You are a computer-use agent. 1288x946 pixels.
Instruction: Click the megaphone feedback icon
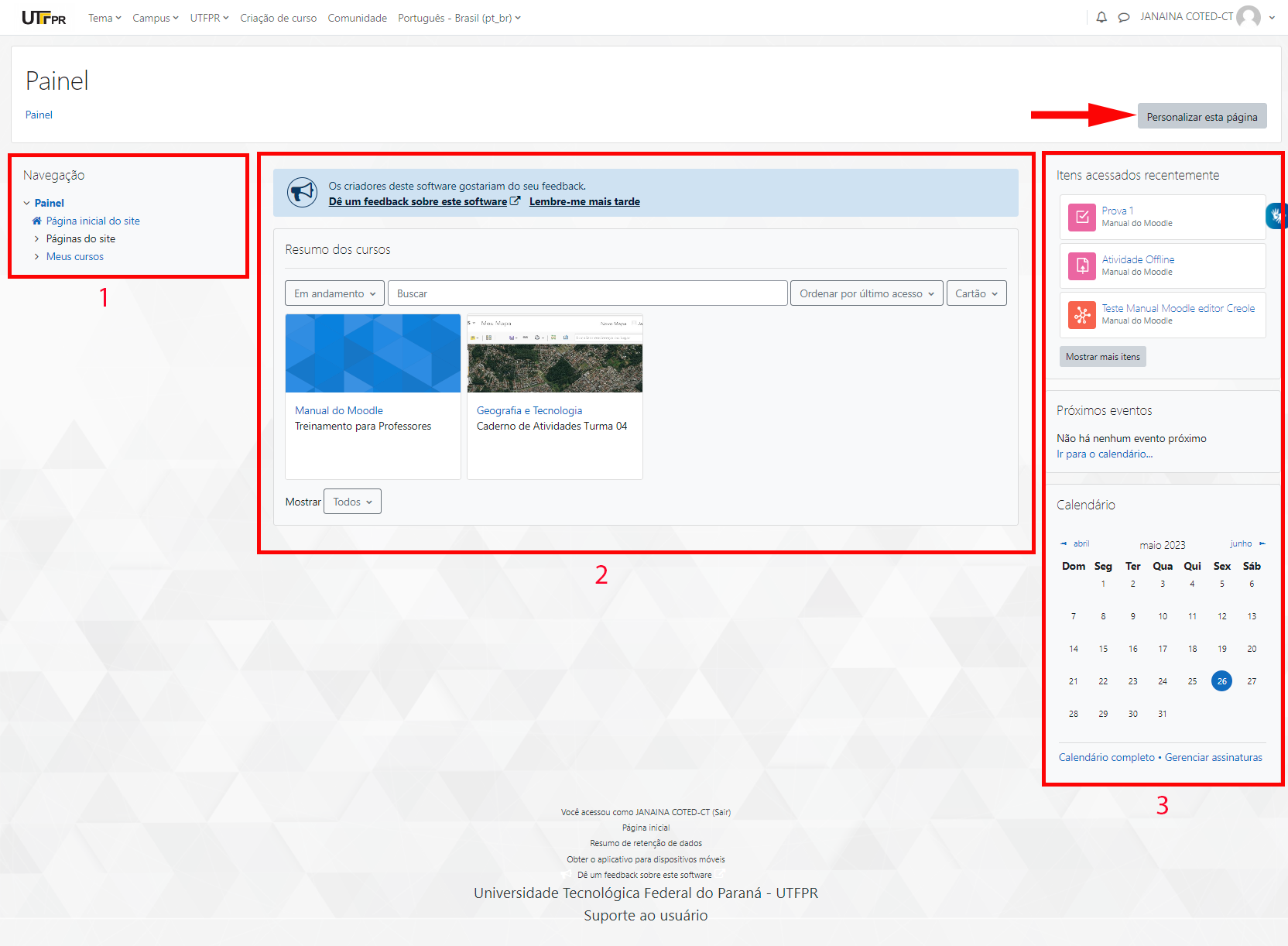[302, 193]
